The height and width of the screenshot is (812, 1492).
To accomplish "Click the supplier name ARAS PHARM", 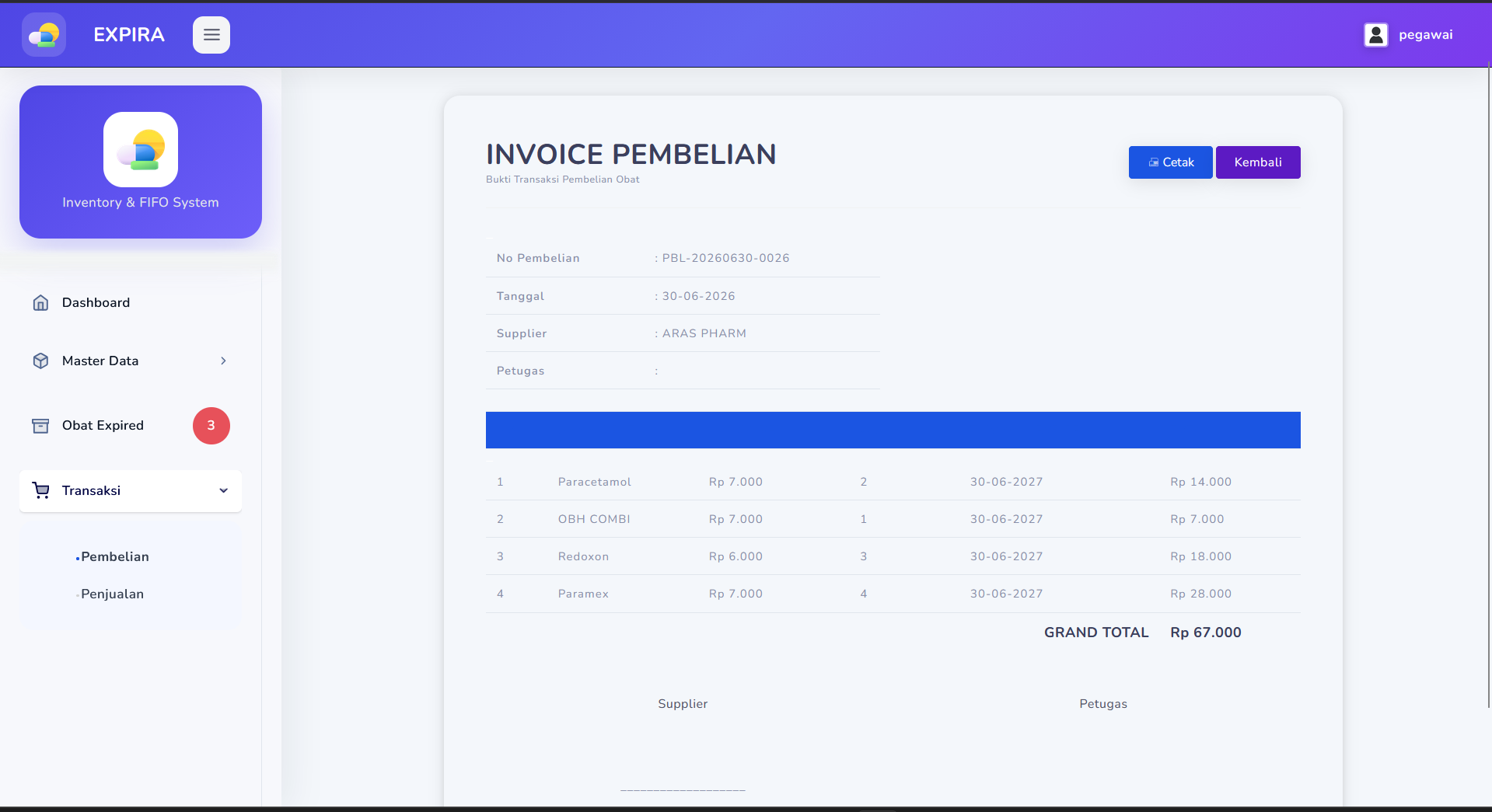I will (704, 333).
